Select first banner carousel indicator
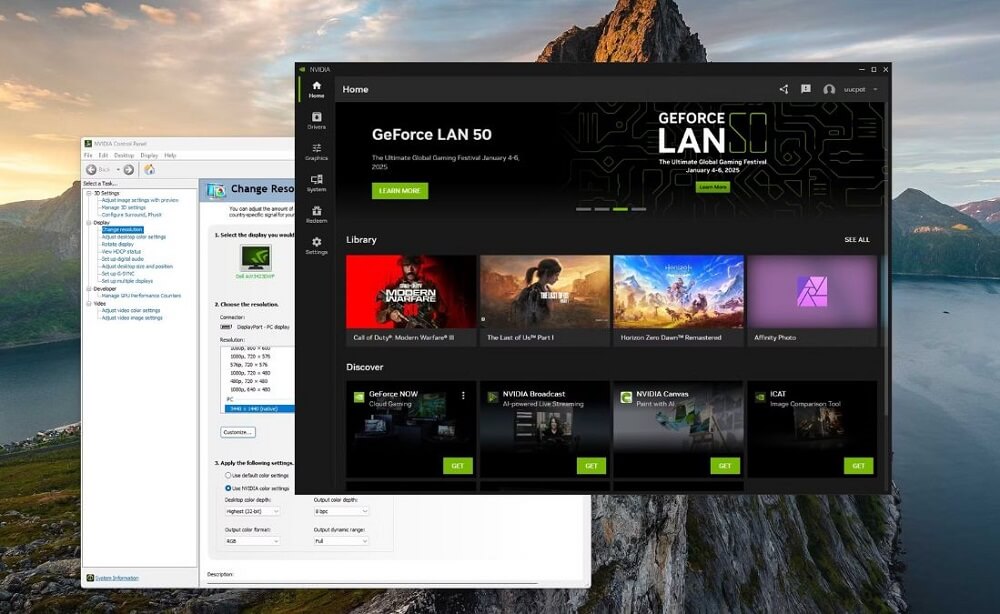Image resolution: width=1000 pixels, height=614 pixels. coord(584,209)
